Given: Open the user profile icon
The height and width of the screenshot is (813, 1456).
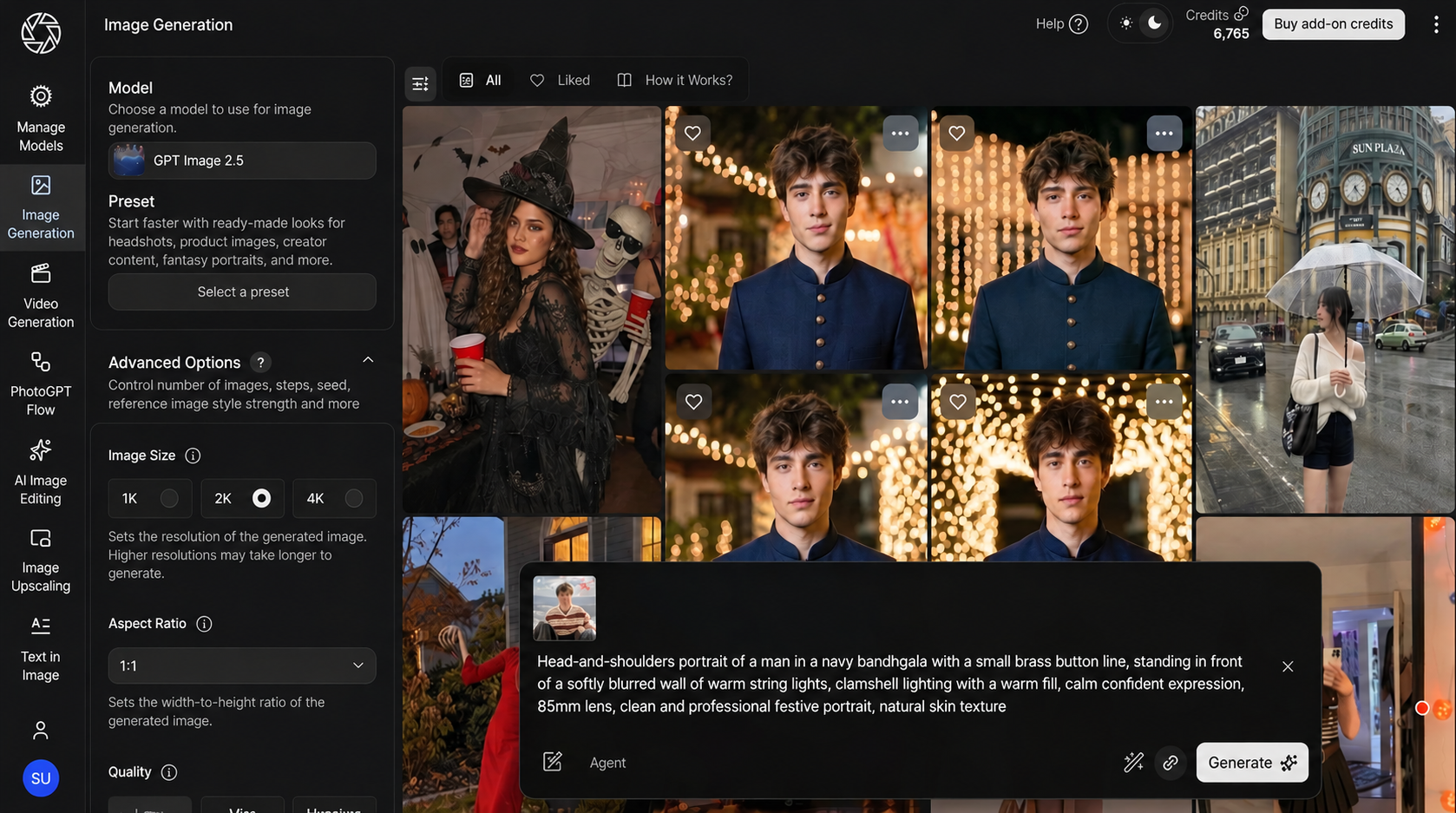Looking at the screenshot, I should click(41, 731).
